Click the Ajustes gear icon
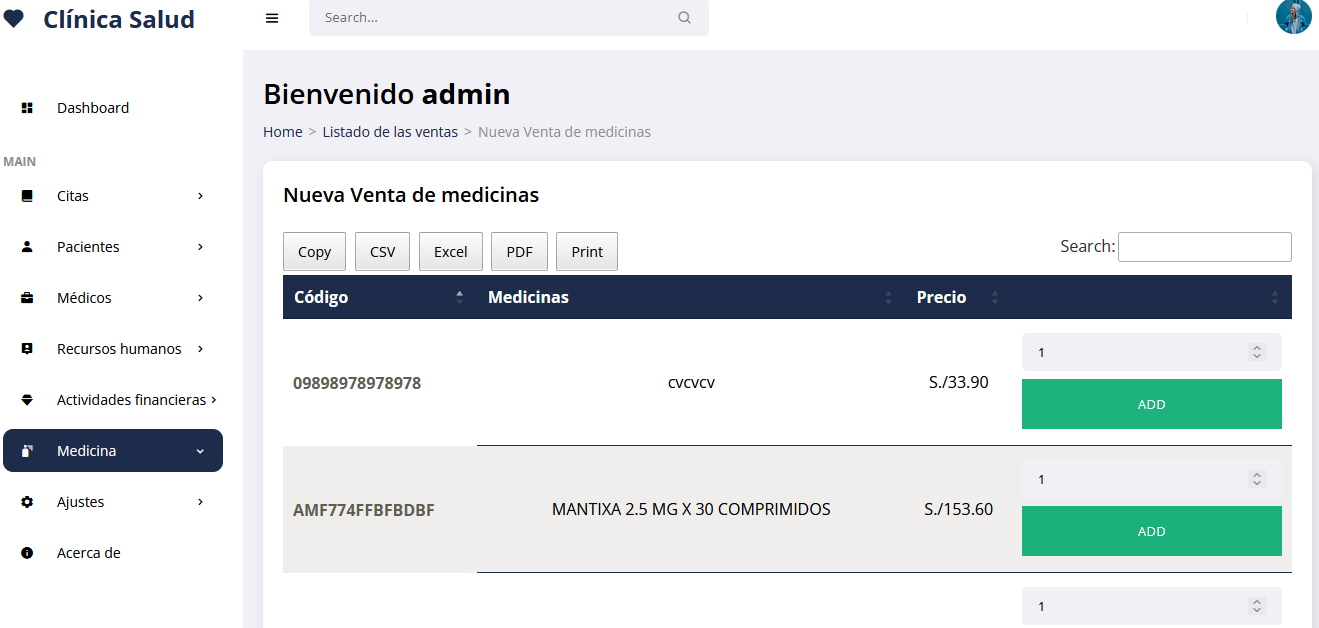 [27, 502]
